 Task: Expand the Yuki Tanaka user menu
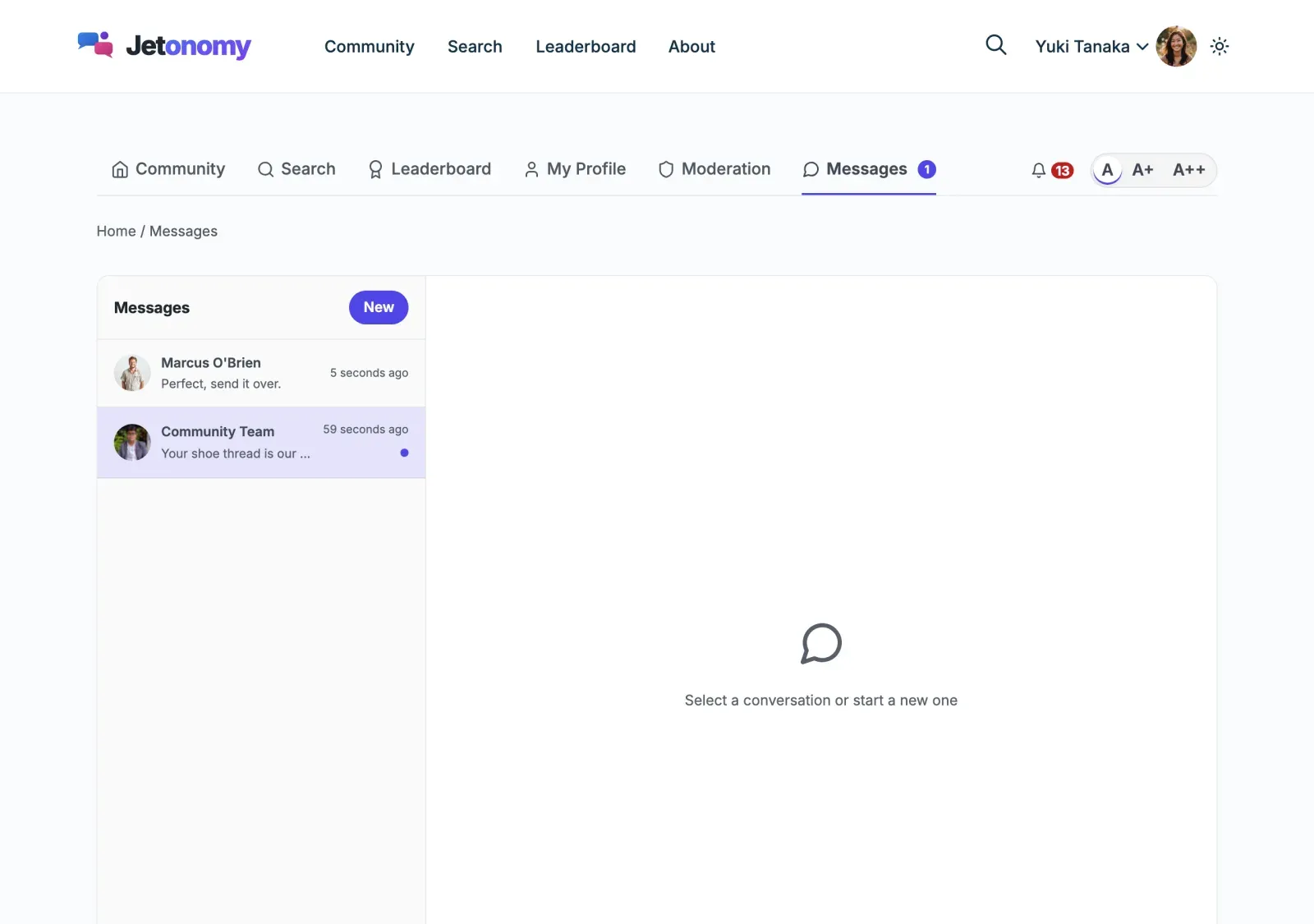(x=1091, y=47)
